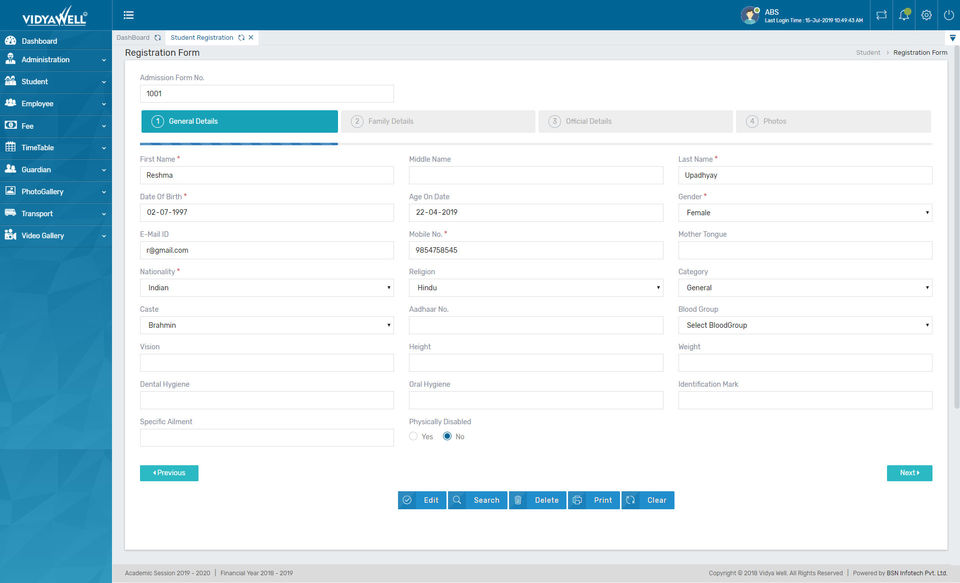Viewport: 960px width, 583px height.
Task: Click the Fee money icon in sidebar
Action: pos(10,125)
